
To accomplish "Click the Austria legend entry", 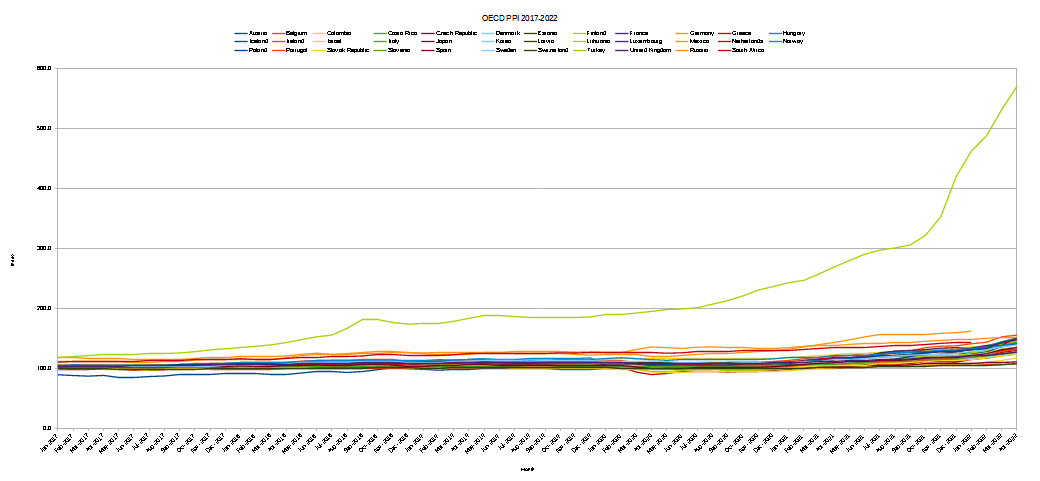I will point(258,33).
